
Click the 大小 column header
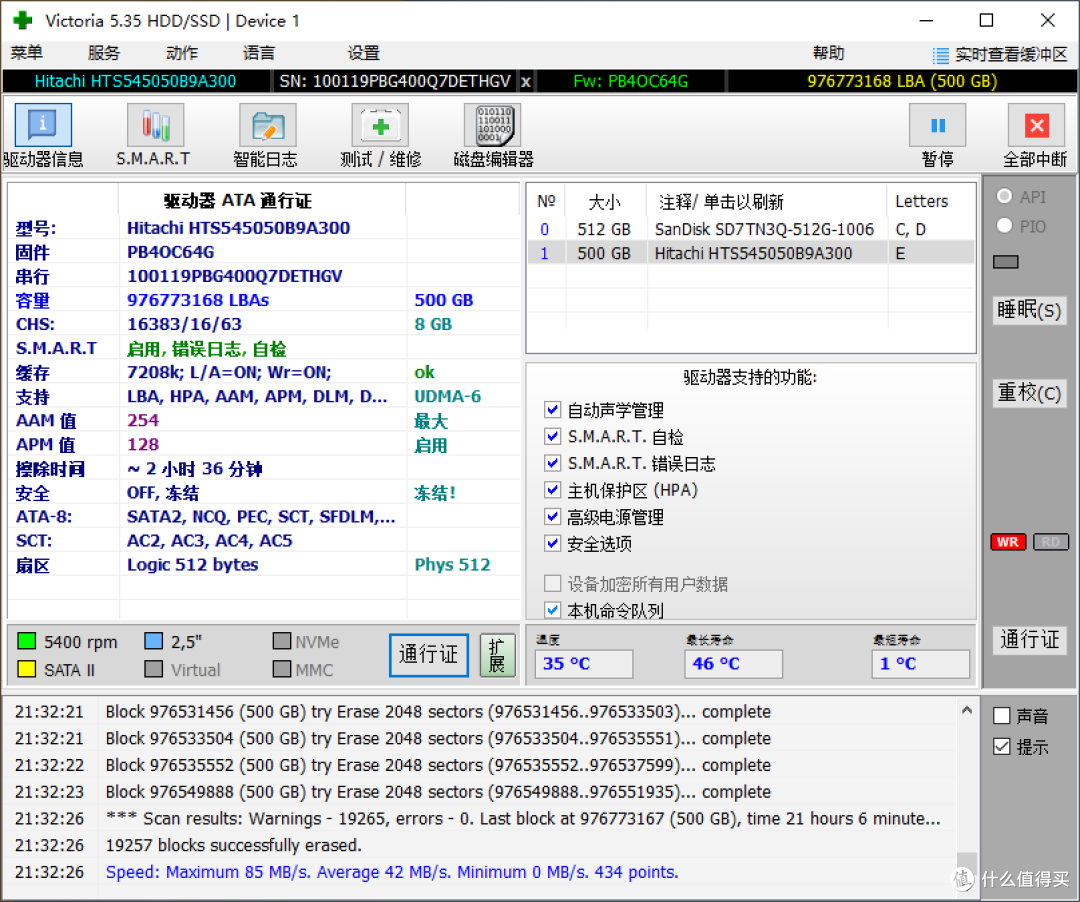point(604,202)
